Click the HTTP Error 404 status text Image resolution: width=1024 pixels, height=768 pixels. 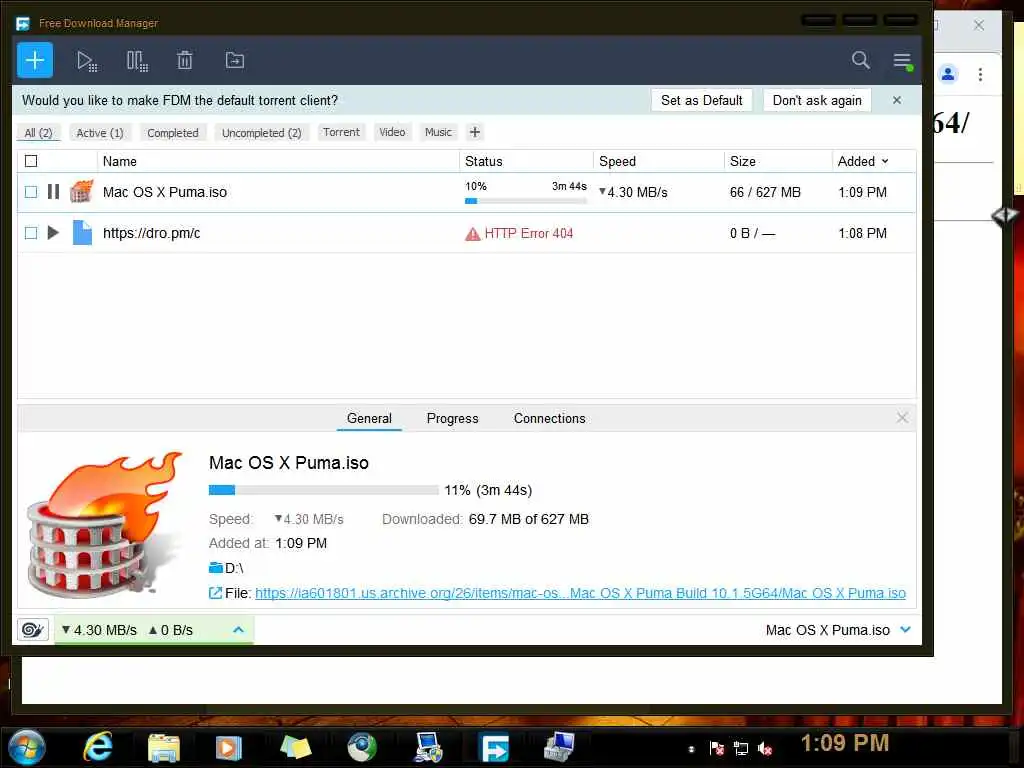pyautogui.click(x=528, y=233)
